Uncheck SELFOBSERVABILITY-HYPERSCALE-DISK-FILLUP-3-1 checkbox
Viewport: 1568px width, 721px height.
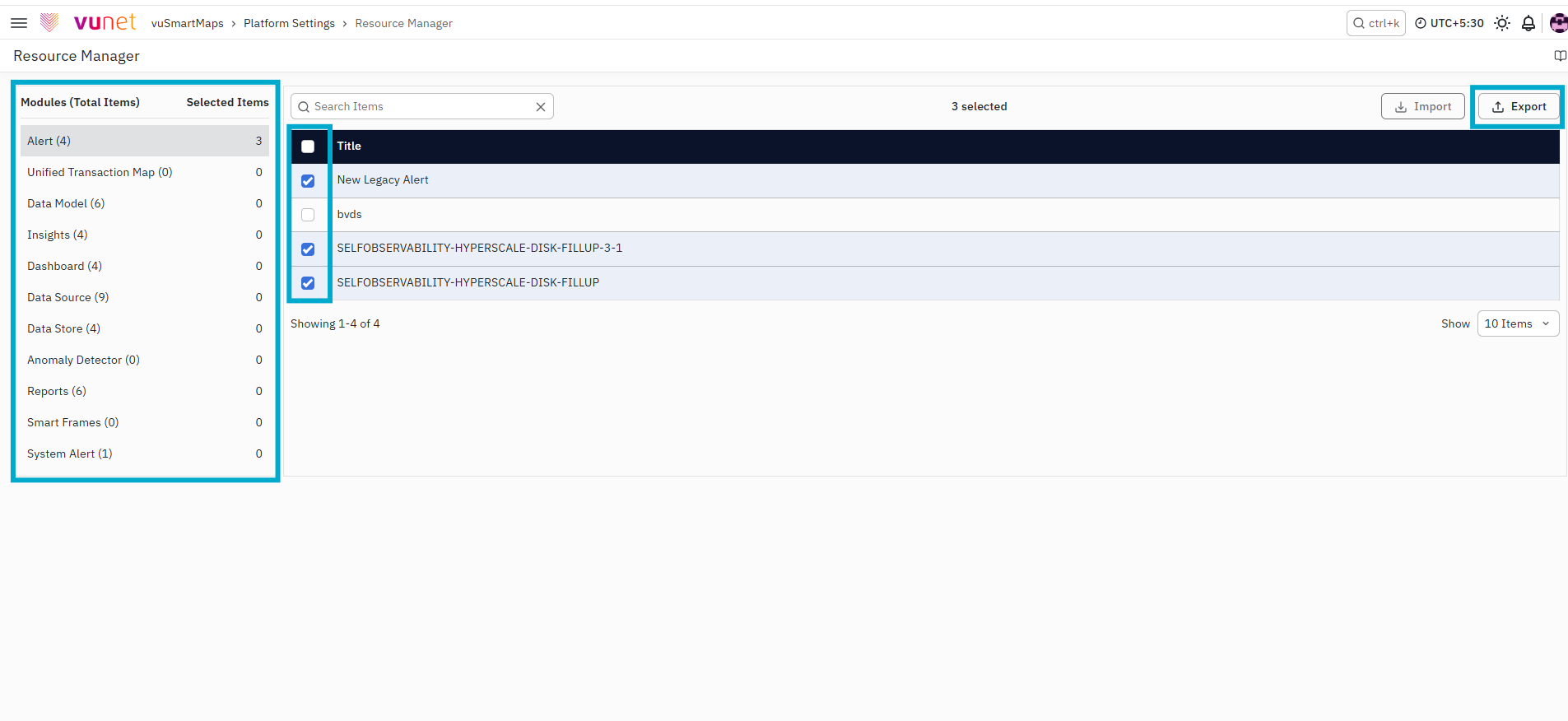[x=308, y=249]
